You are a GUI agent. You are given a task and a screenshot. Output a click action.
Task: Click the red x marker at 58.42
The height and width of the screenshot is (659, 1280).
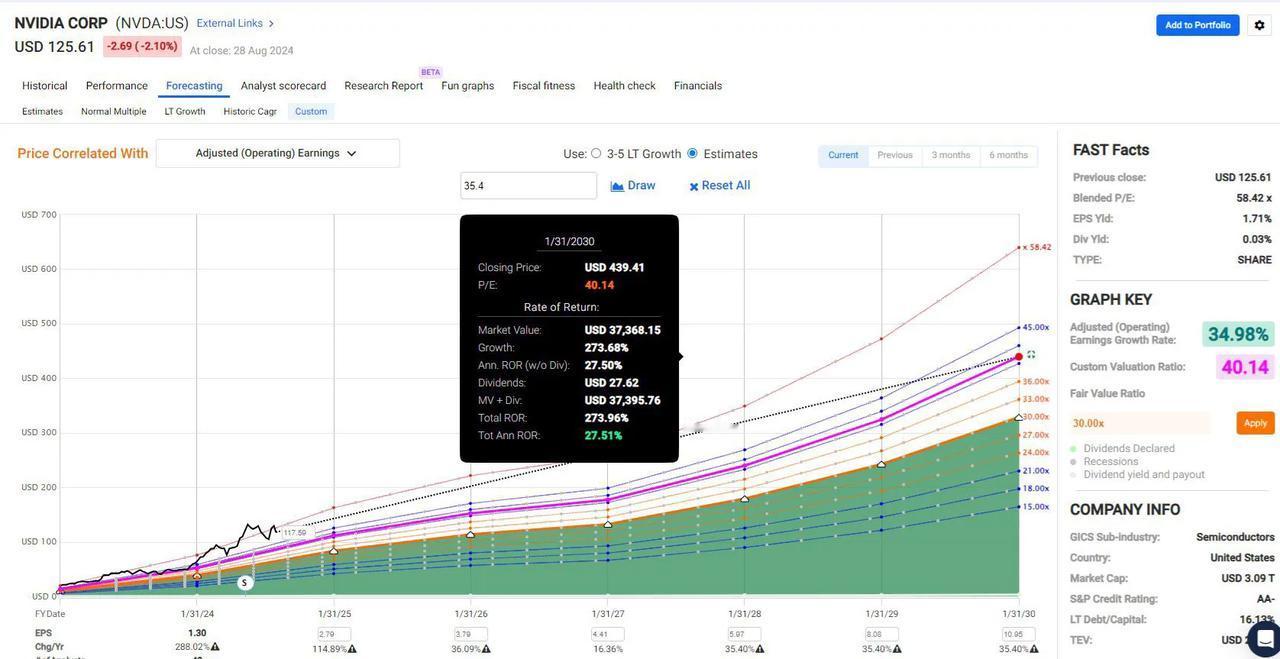(1021, 246)
